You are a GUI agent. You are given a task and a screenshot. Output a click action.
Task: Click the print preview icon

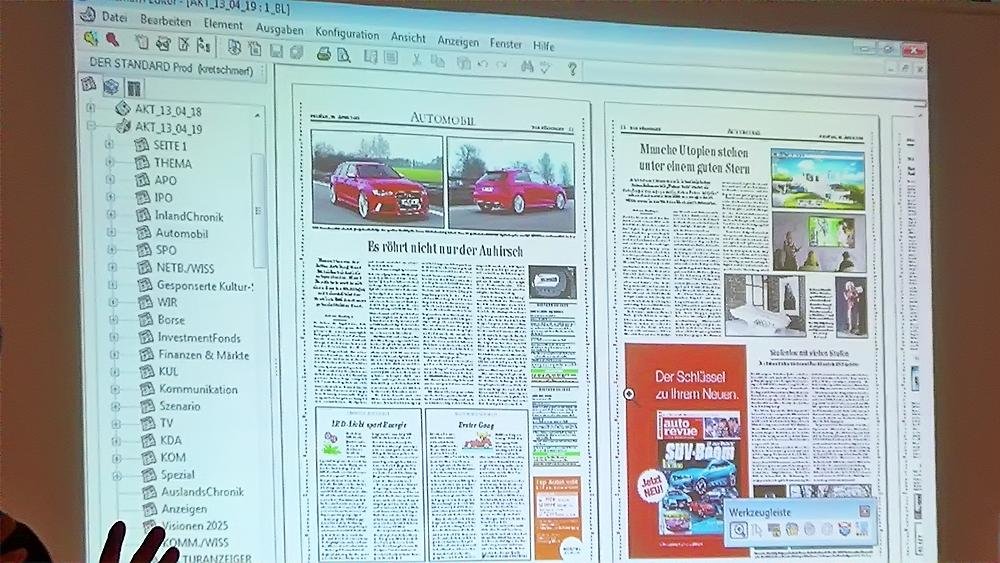pyautogui.click(x=343, y=54)
